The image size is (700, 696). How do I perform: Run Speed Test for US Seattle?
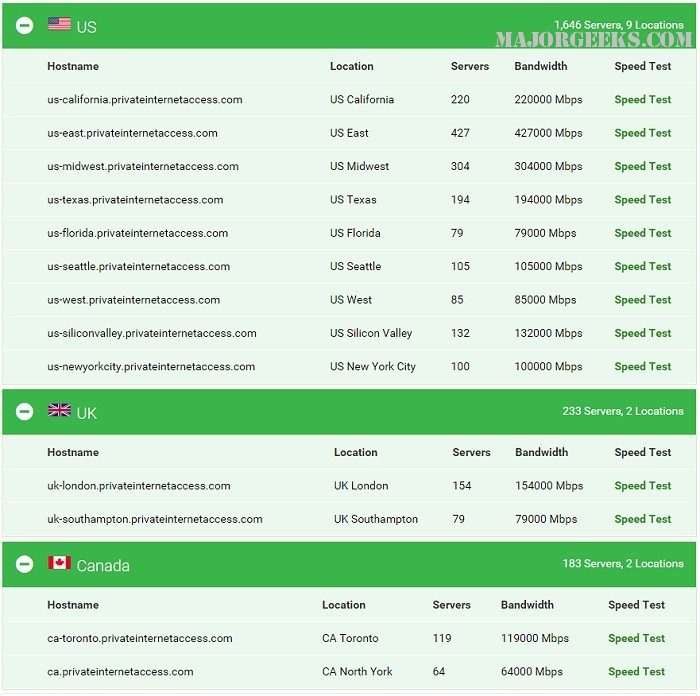point(642,267)
